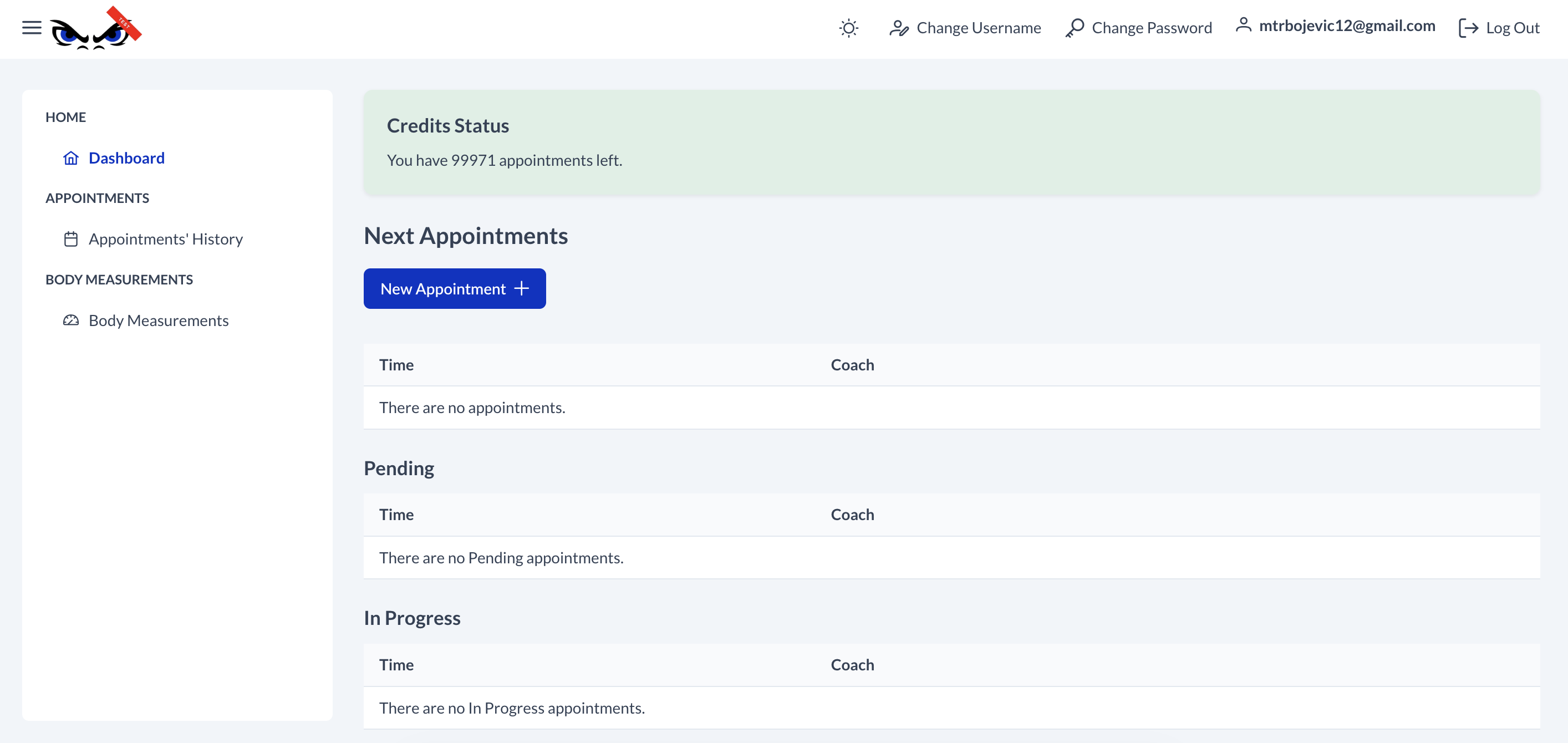The width and height of the screenshot is (1568, 743).
Task: Select the Change Password link
Action: tap(1152, 28)
